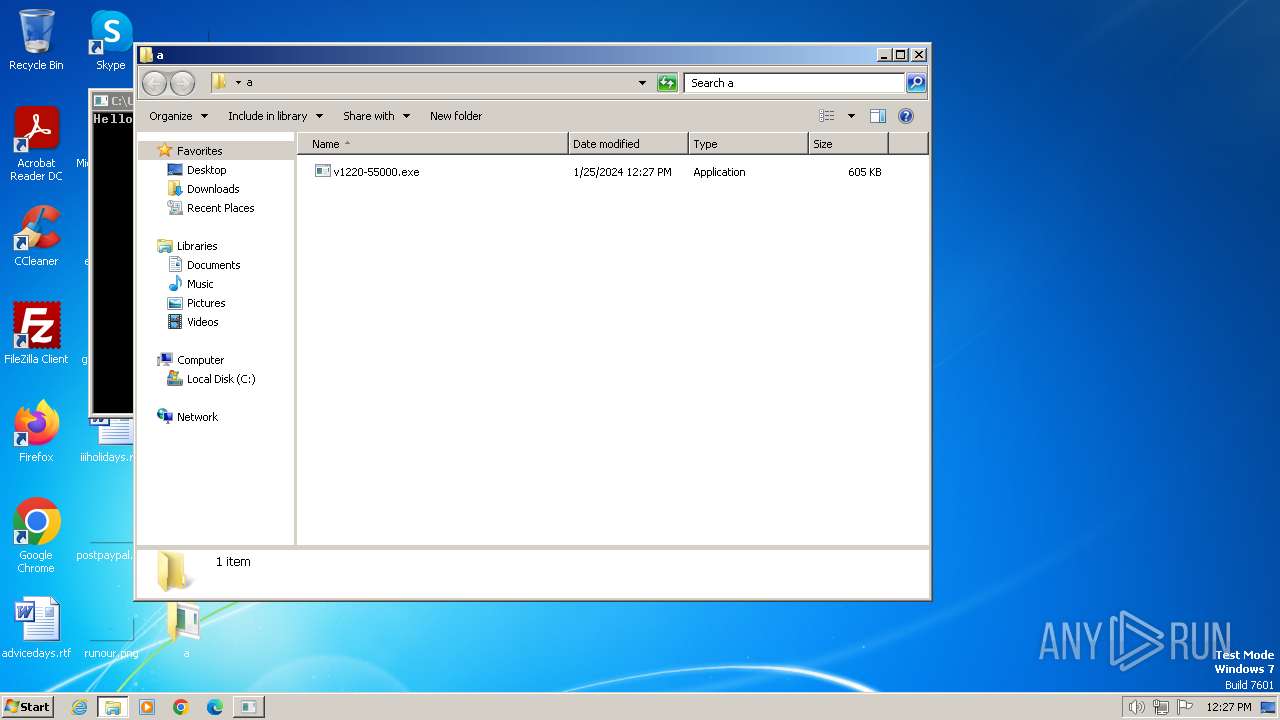Screen dimensions: 1280x720
Task: Select the Recycle Bin desktop icon
Action: pyautogui.click(x=36, y=40)
